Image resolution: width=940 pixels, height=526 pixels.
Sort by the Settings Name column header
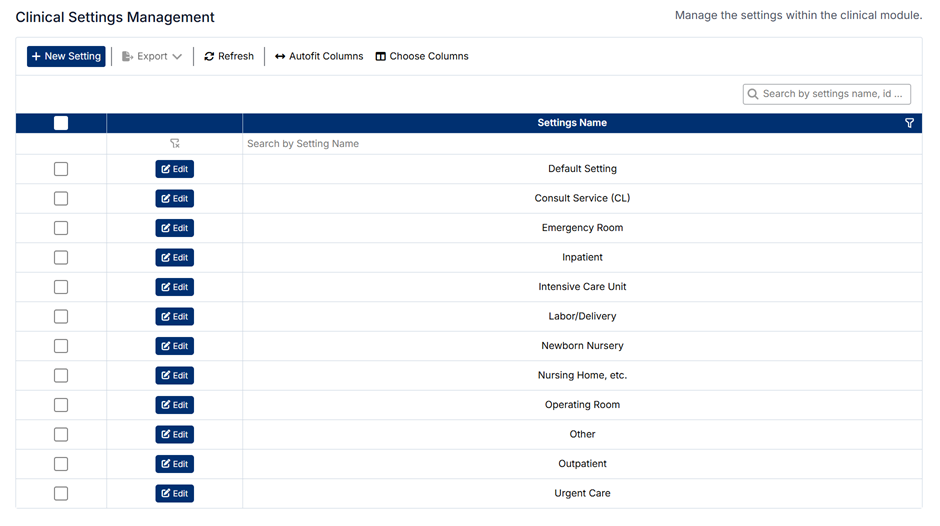[x=572, y=123]
